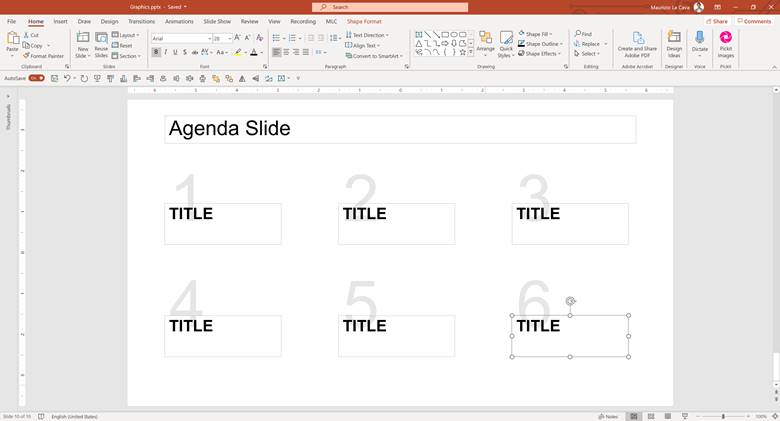Click the Search box in title bar
The height and width of the screenshot is (421, 780).
click(390, 7)
